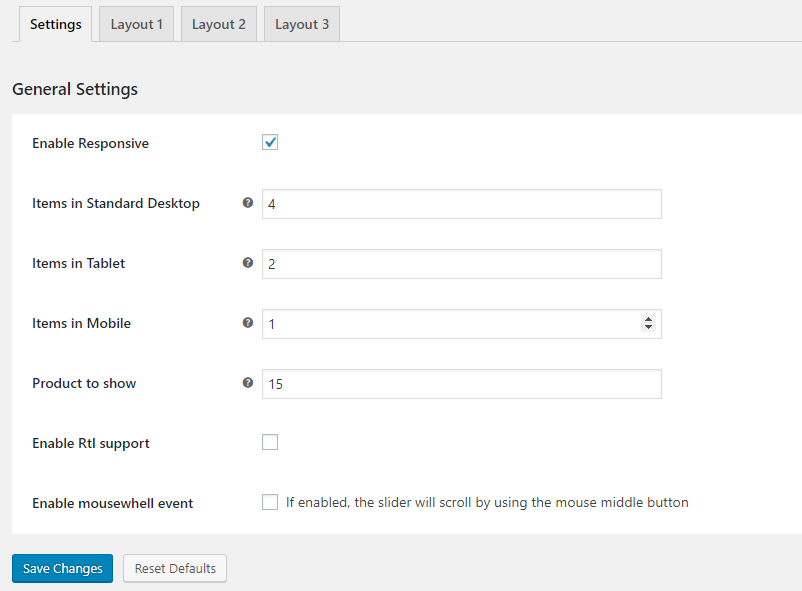Decrease Items in Mobile with down arrow
This screenshot has height=591, width=802.
tap(648, 328)
